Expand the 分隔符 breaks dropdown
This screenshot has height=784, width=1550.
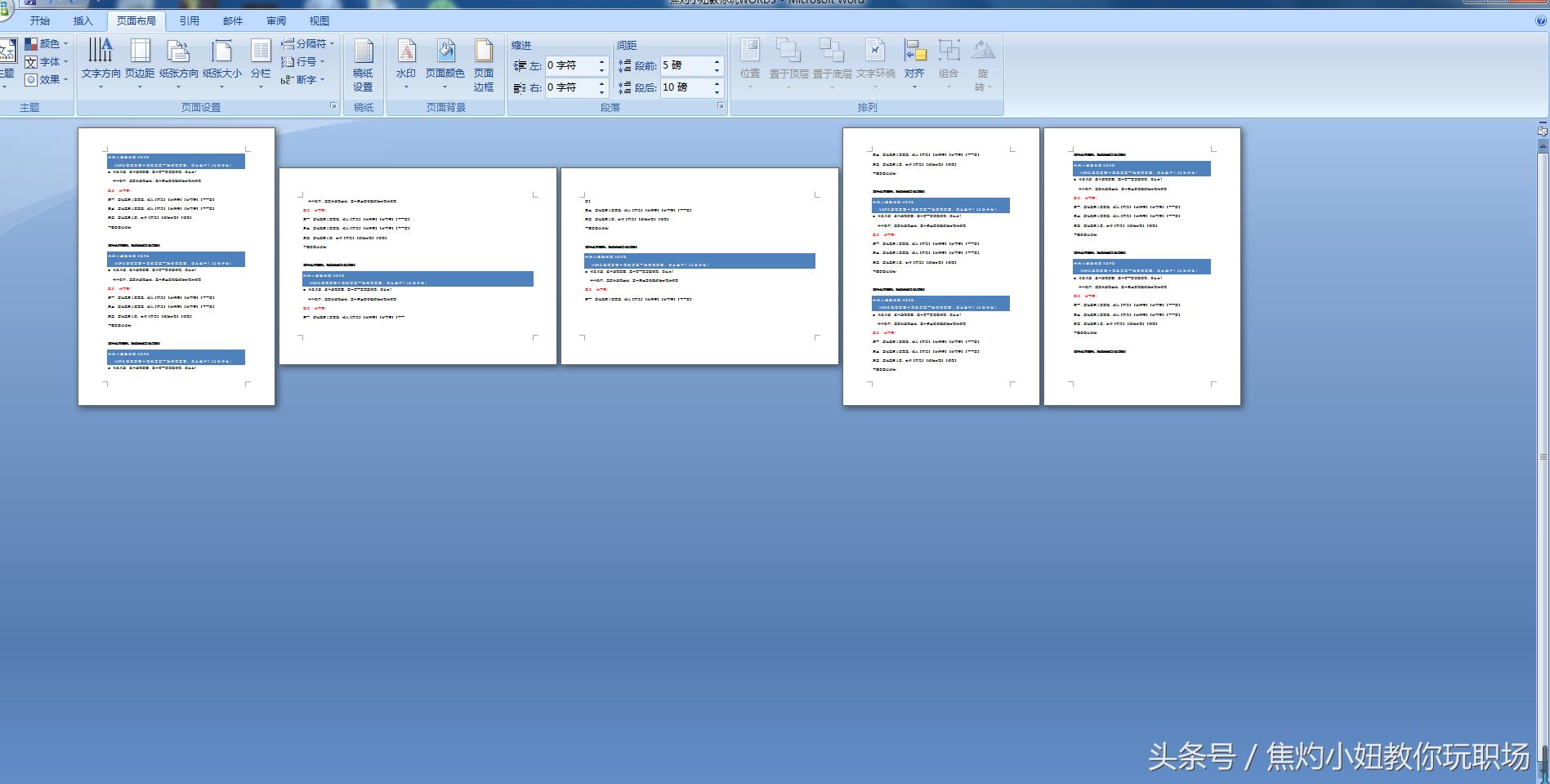point(308,43)
